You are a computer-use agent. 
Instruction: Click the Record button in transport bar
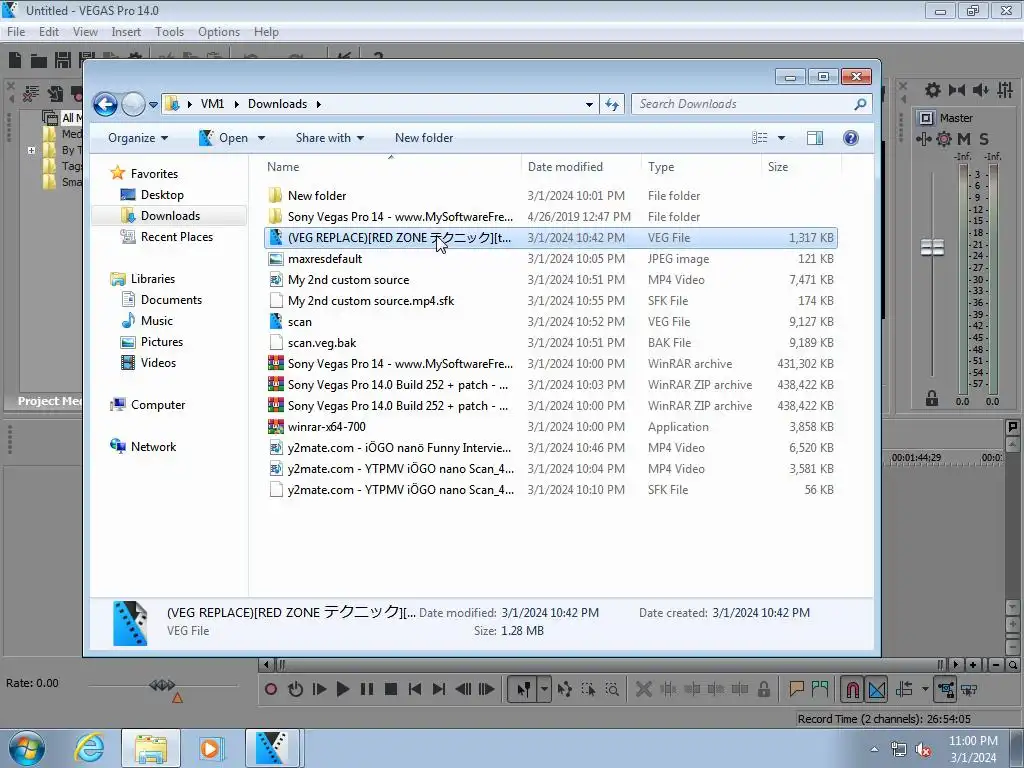(x=271, y=689)
